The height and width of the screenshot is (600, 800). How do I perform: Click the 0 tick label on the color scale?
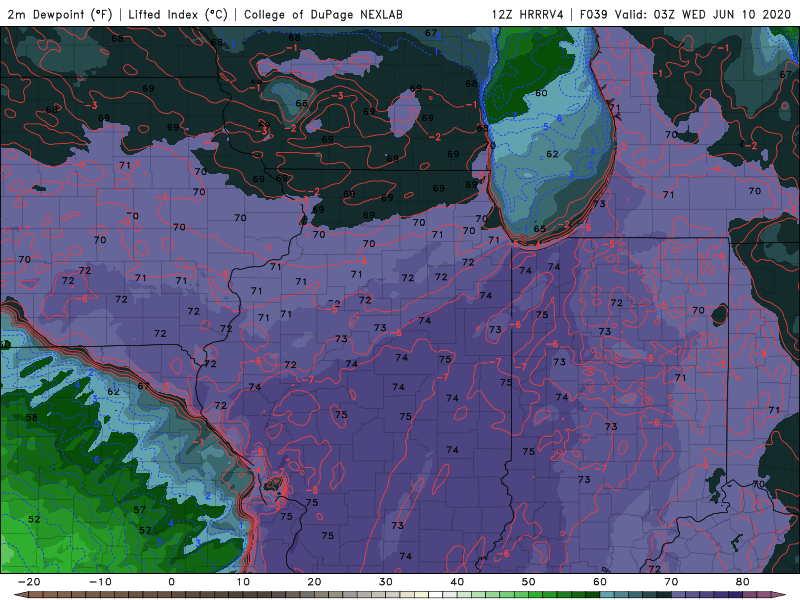tap(171, 582)
